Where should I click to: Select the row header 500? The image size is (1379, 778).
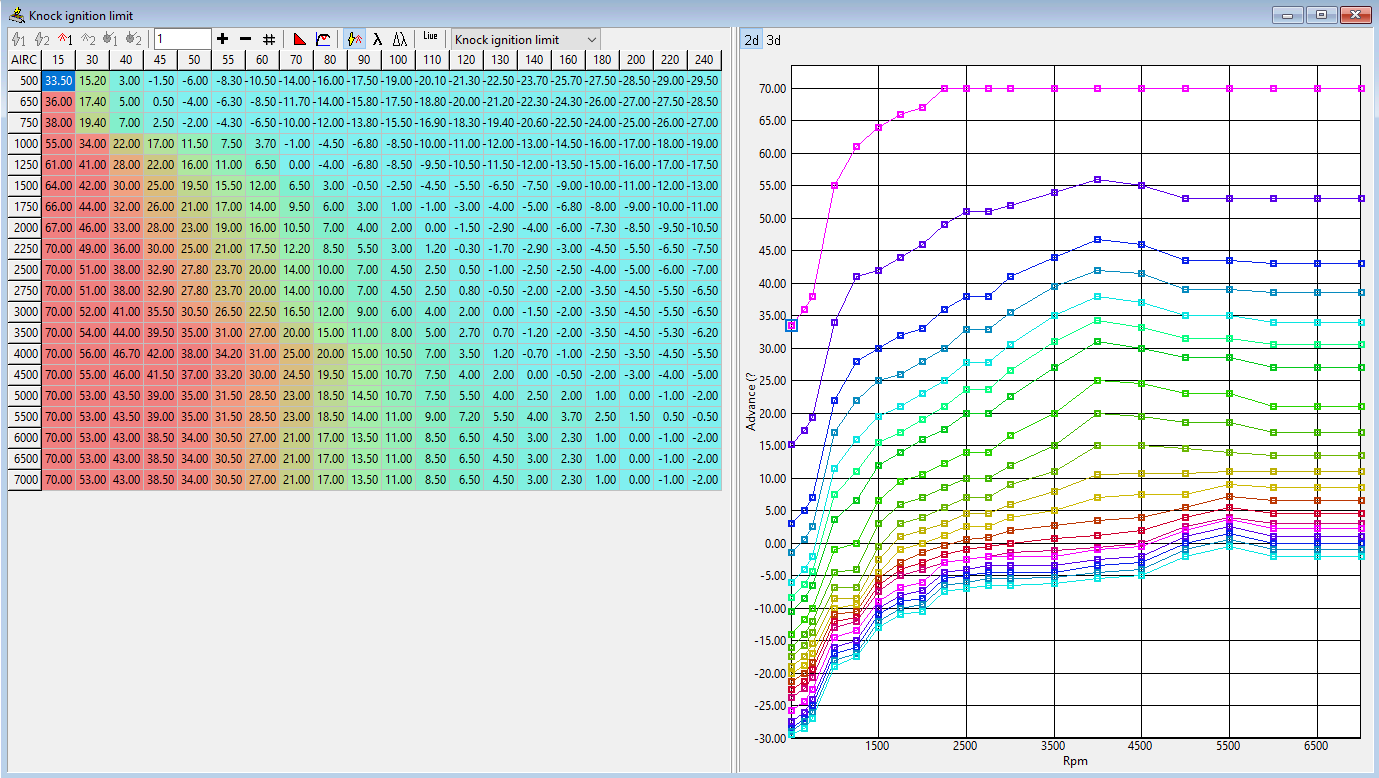point(24,80)
